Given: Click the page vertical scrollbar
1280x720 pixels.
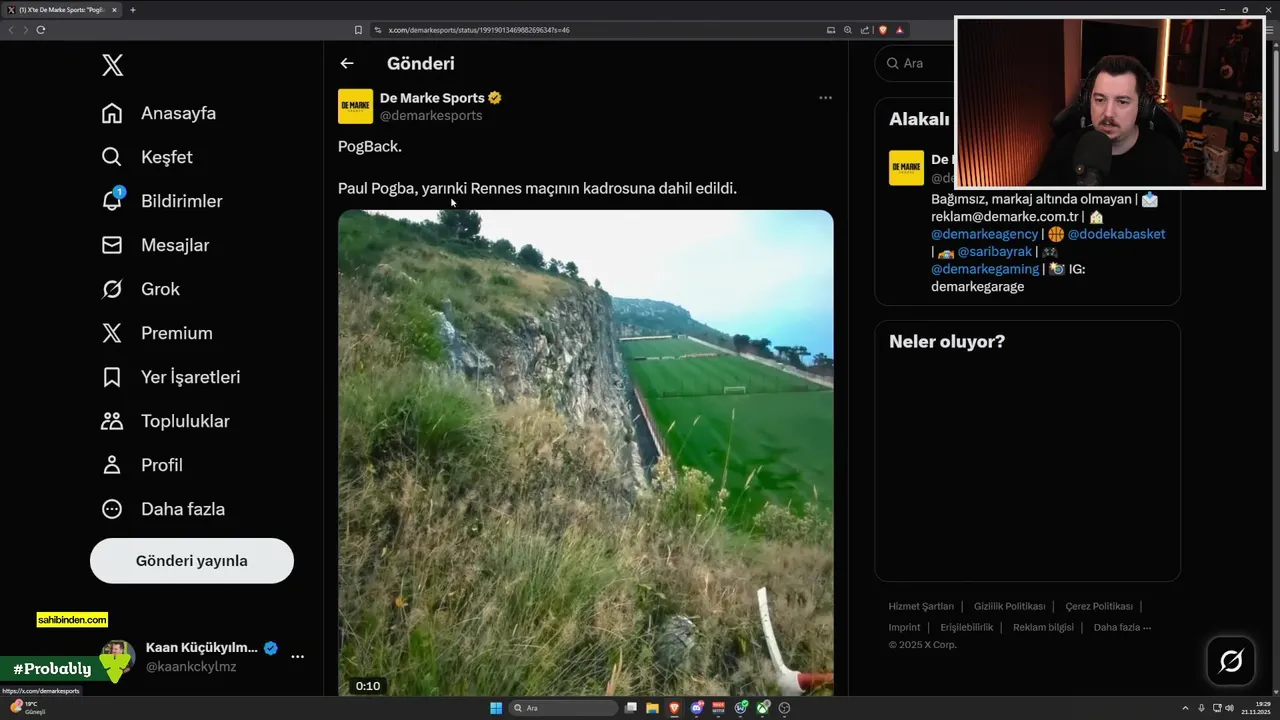Looking at the screenshot, I should coord(1275,100).
